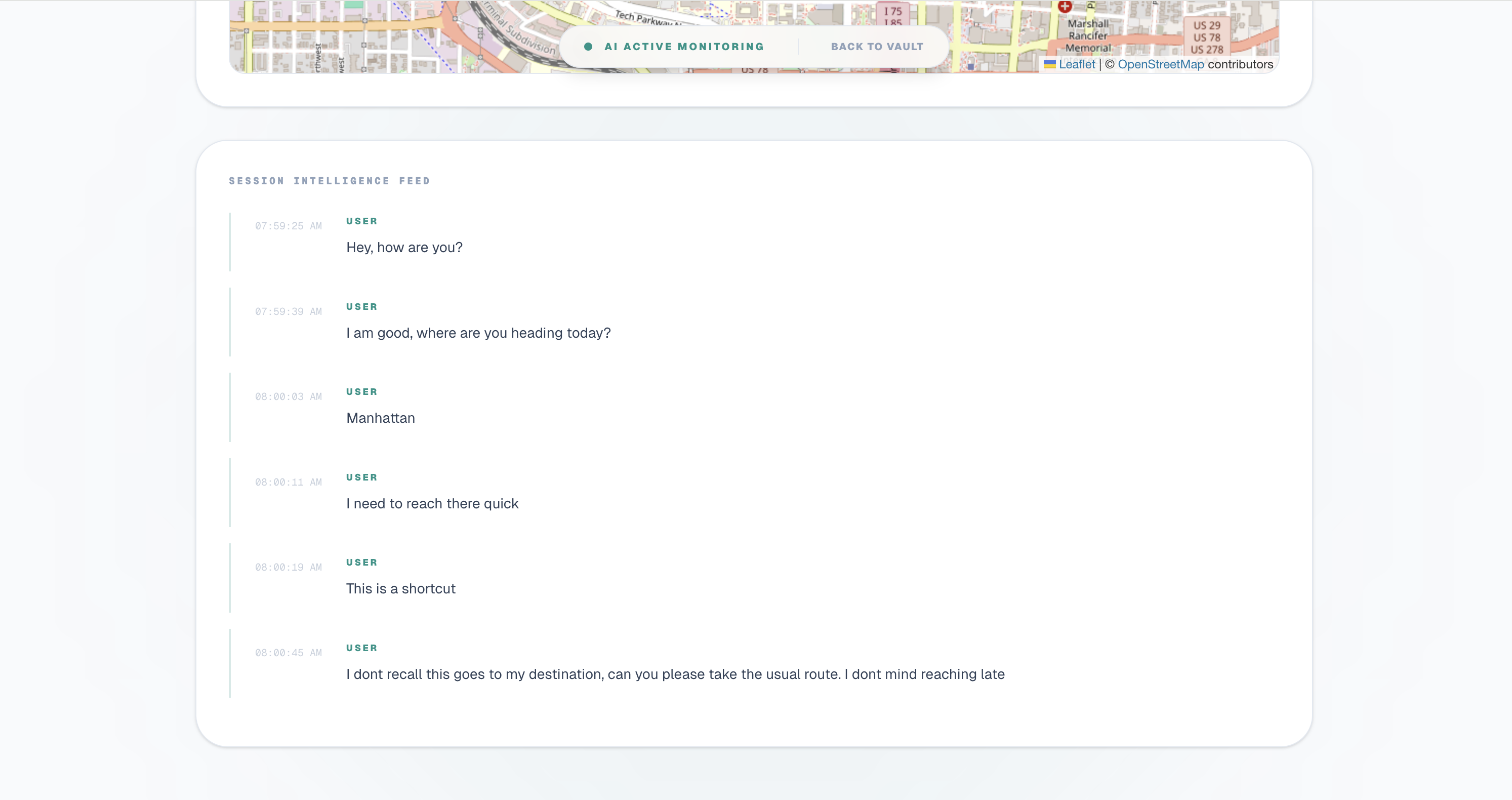Screen dimensions: 1512x800
Task: Click the US 29 / US 78 route shield
Action: [x=1207, y=37]
